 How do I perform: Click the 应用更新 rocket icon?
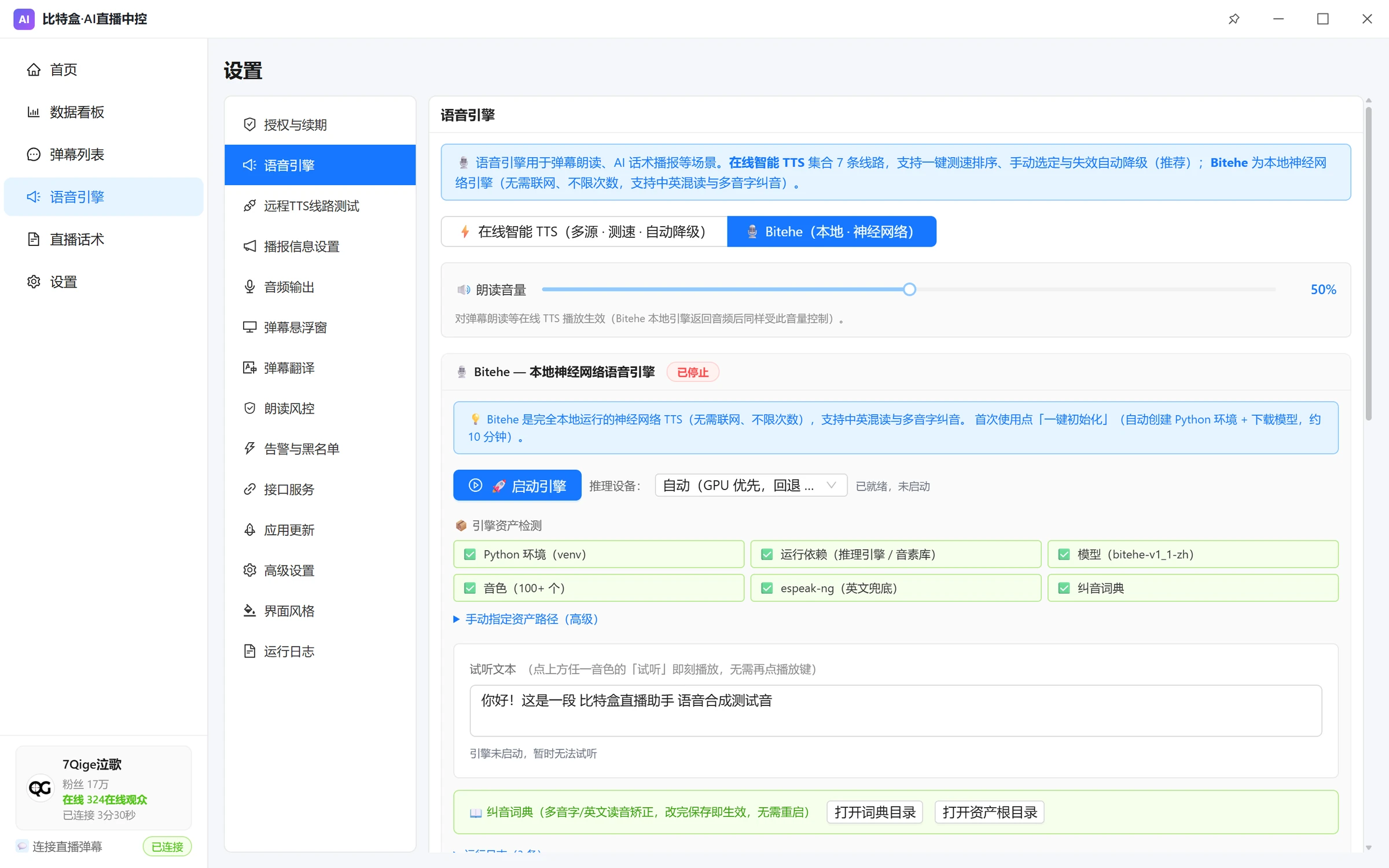point(249,529)
